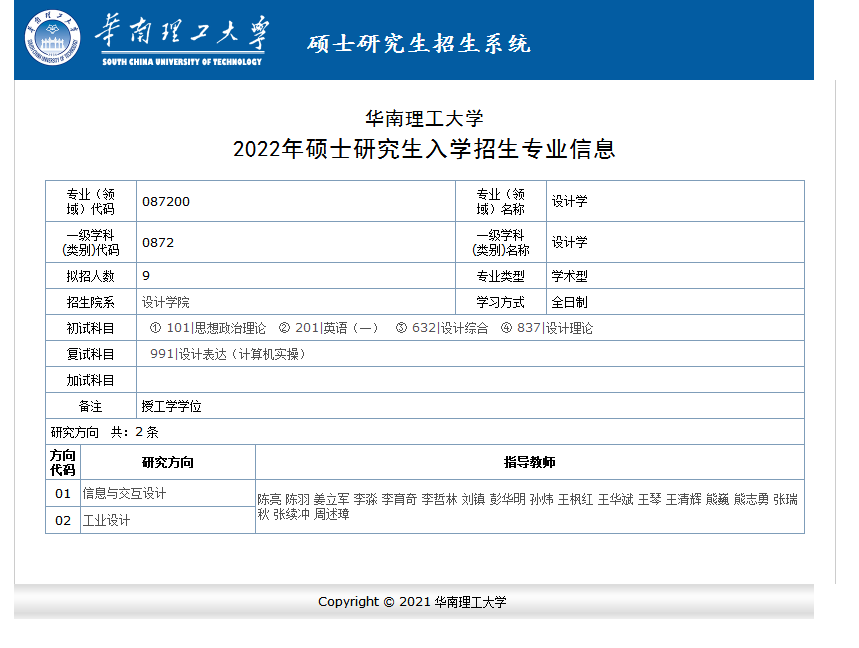Screen dimensions: 859x648
Task: Select the 学术型 value
Action: click(x=569, y=276)
